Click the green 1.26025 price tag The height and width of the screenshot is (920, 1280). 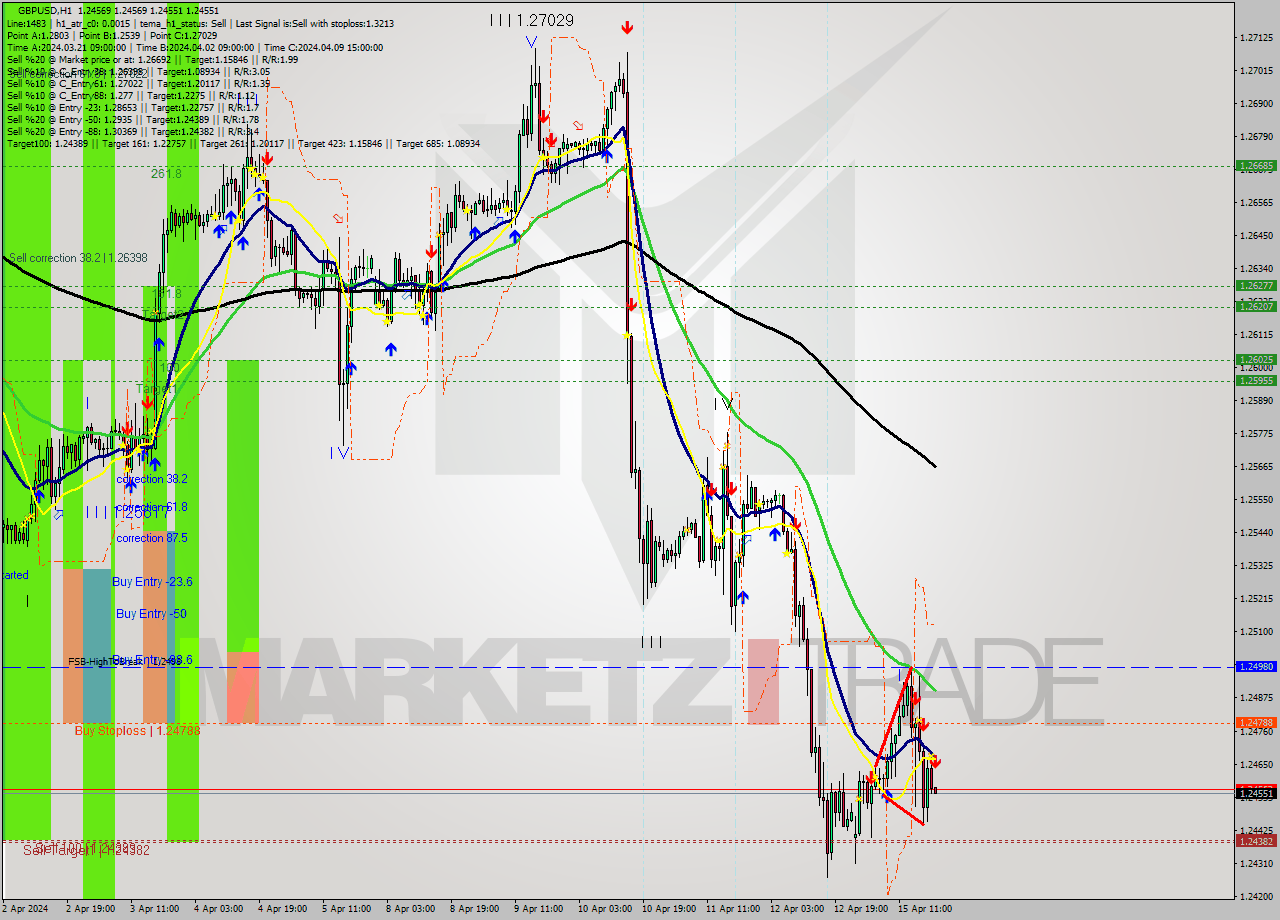coord(1255,359)
